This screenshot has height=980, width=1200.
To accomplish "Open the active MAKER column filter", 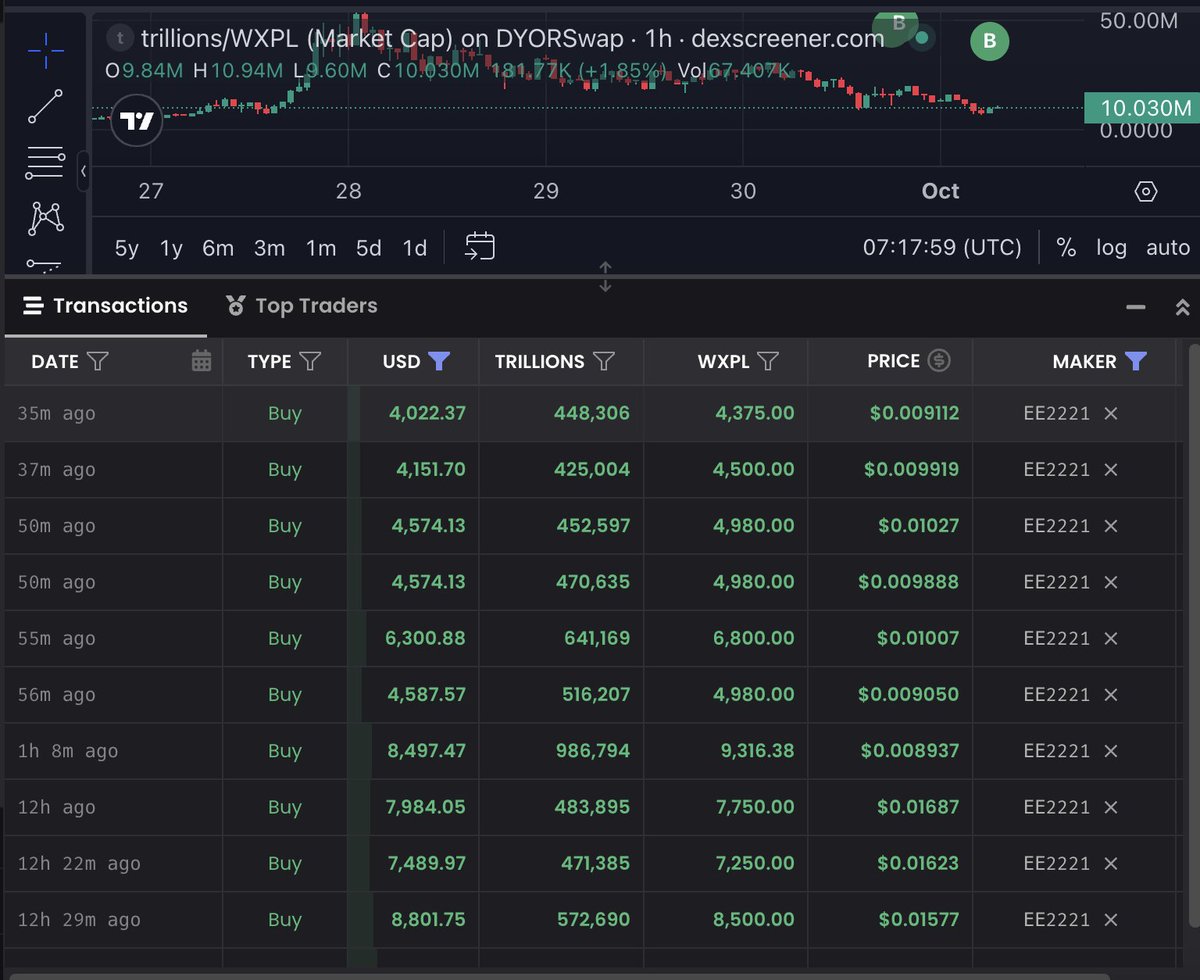I will 1135,361.
